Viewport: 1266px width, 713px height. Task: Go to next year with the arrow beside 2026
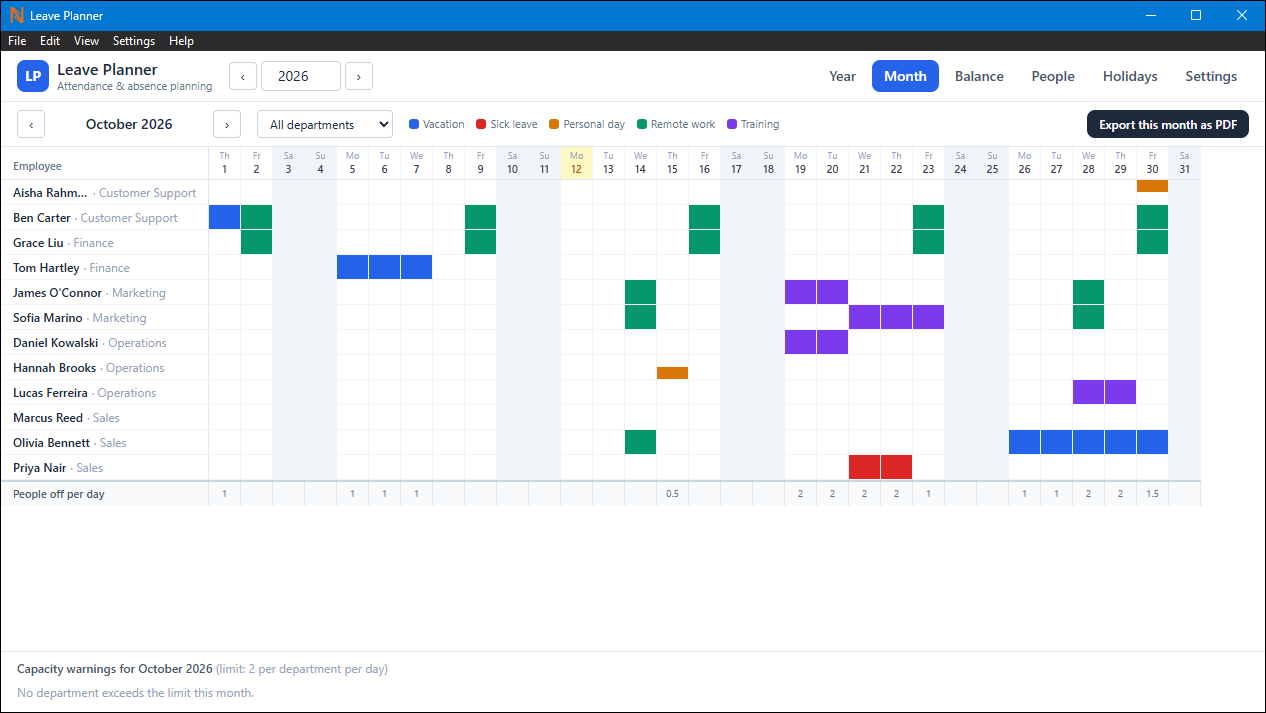(359, 76)
